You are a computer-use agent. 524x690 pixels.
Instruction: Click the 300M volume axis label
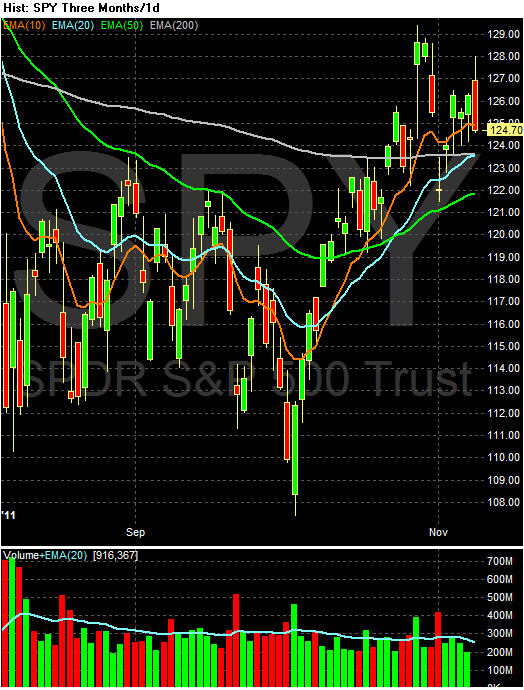[499, 634]
